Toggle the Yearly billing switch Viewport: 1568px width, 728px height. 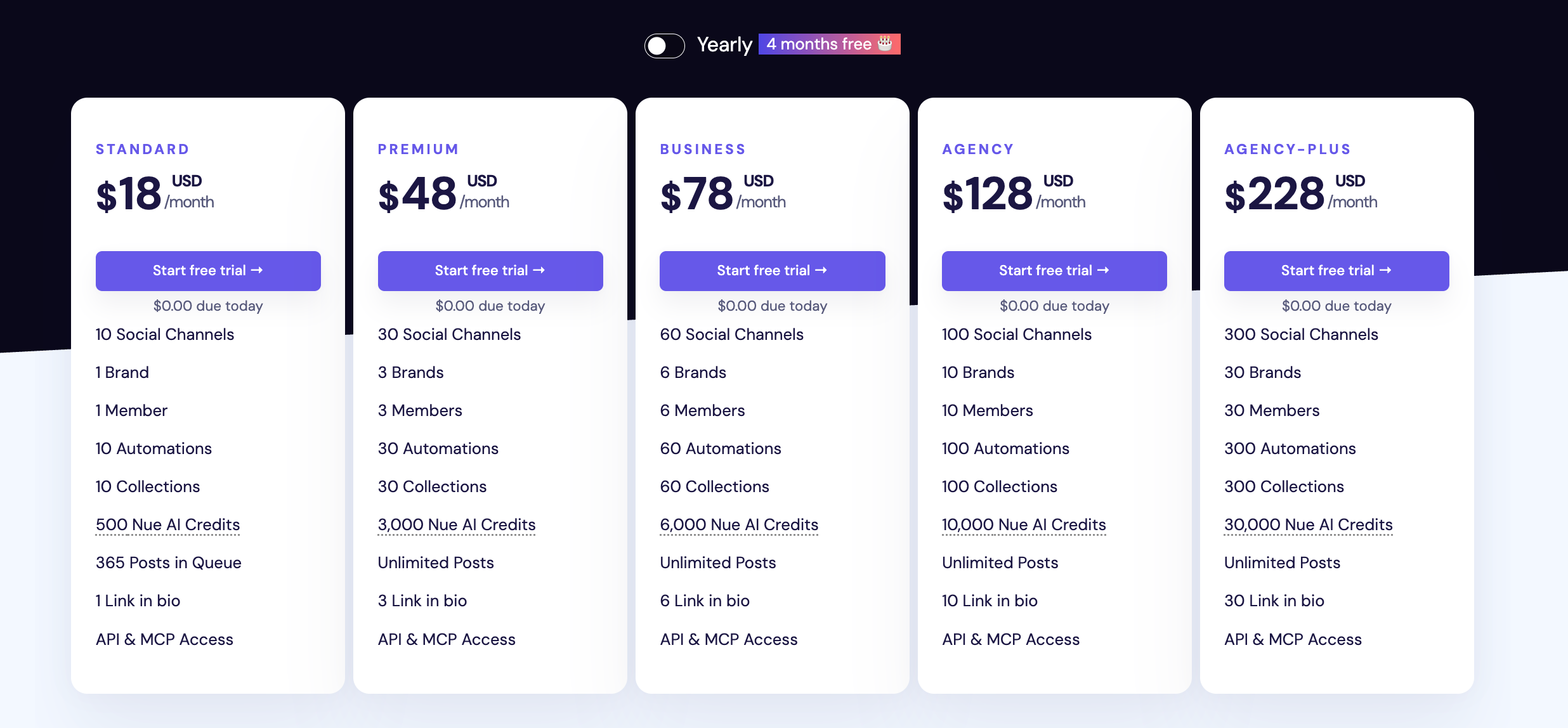[664, 45]
